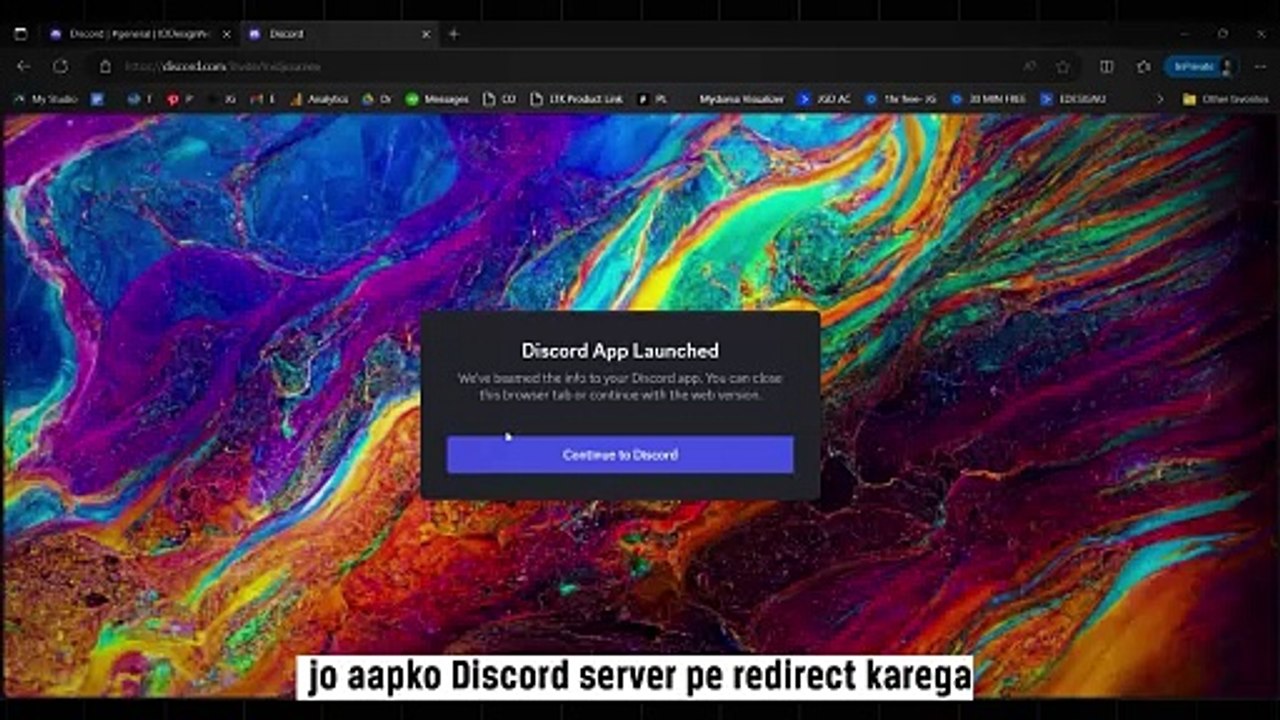
Task: Restore down the browser window
Action: (x=1222, y=33)
